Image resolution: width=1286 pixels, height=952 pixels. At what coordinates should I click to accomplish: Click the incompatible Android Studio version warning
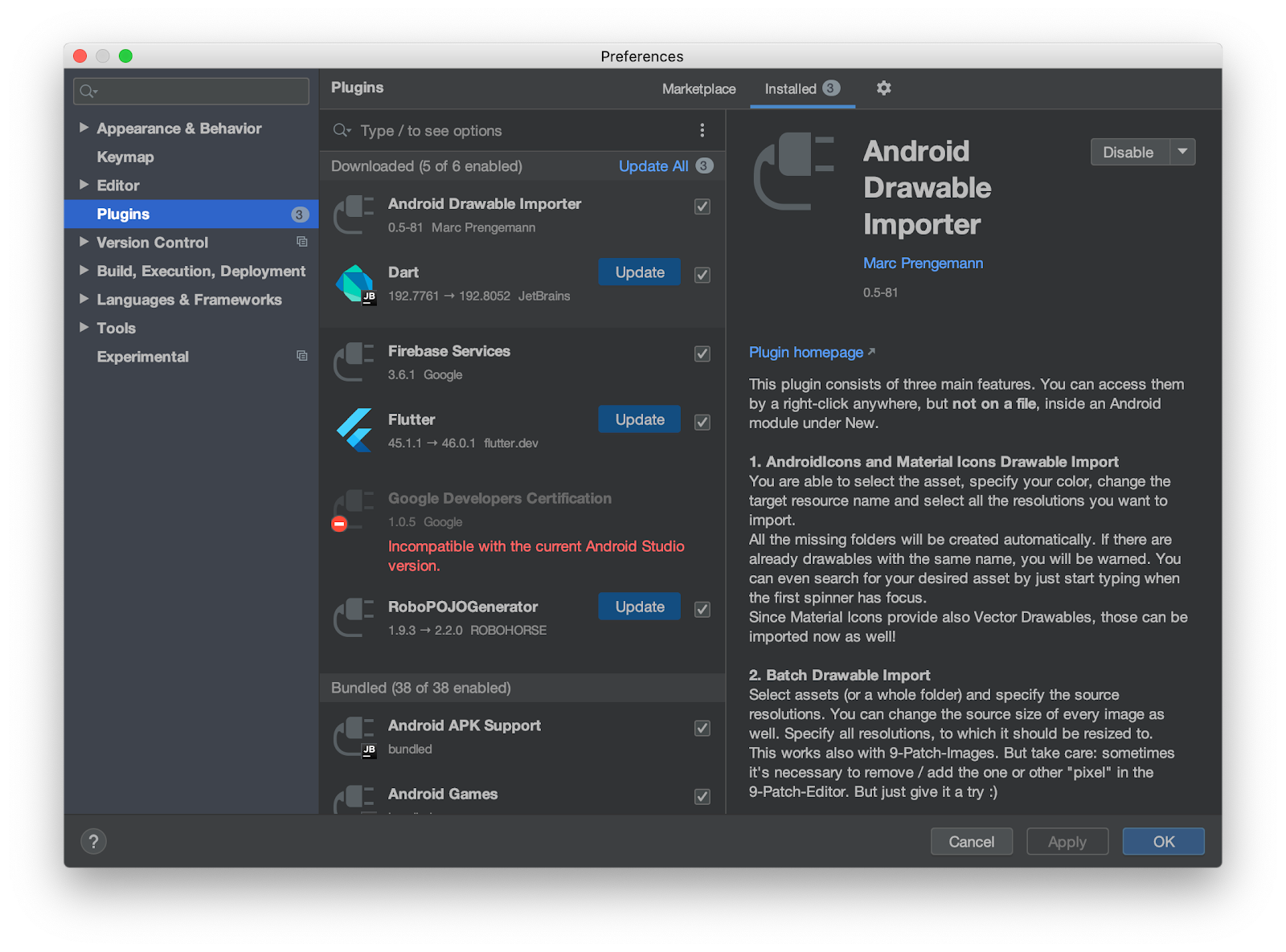click(536, 556)
